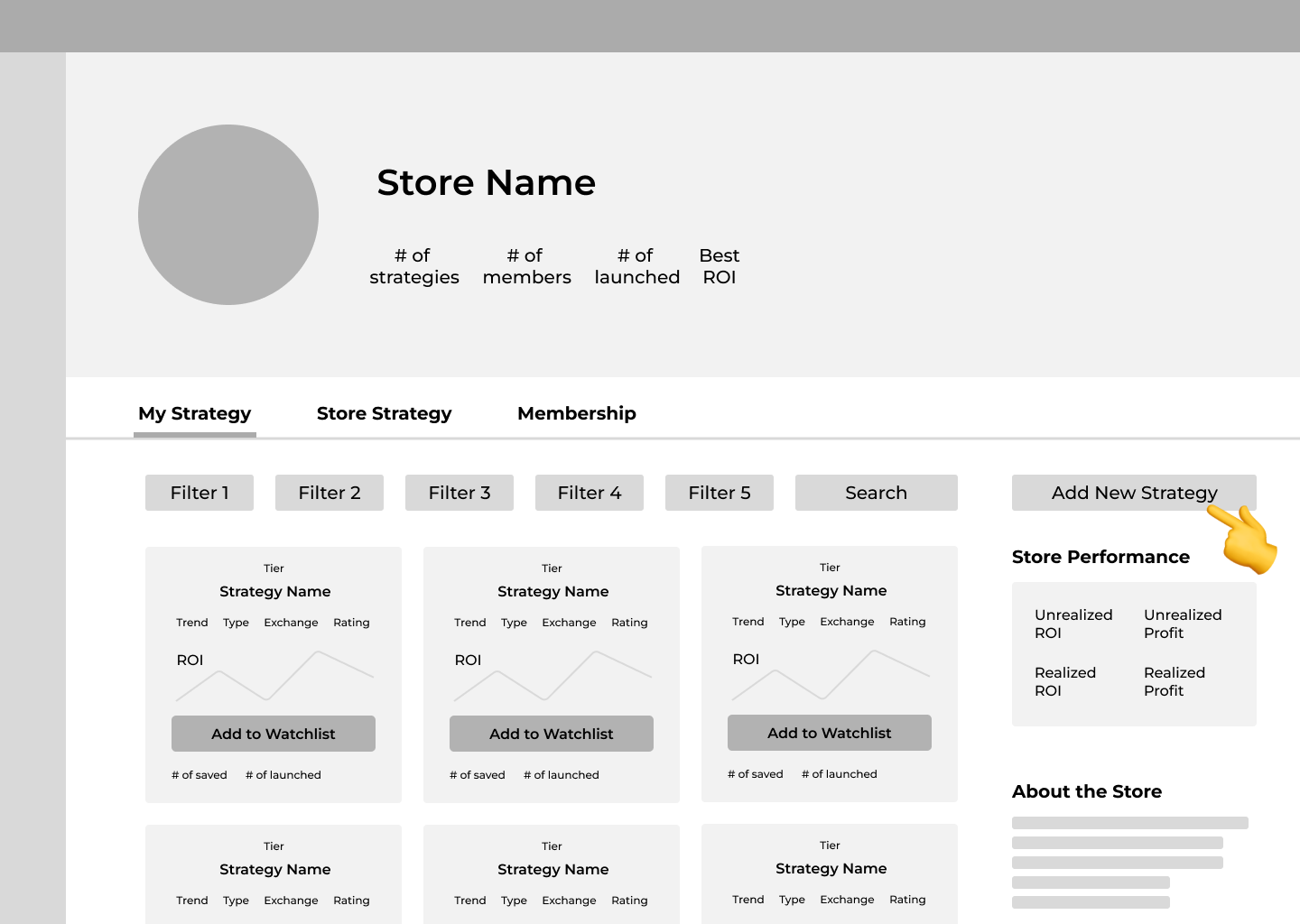Open the Membership tab
The width and height of the screenshot is (1300, 924).
[x=576, y=413]
